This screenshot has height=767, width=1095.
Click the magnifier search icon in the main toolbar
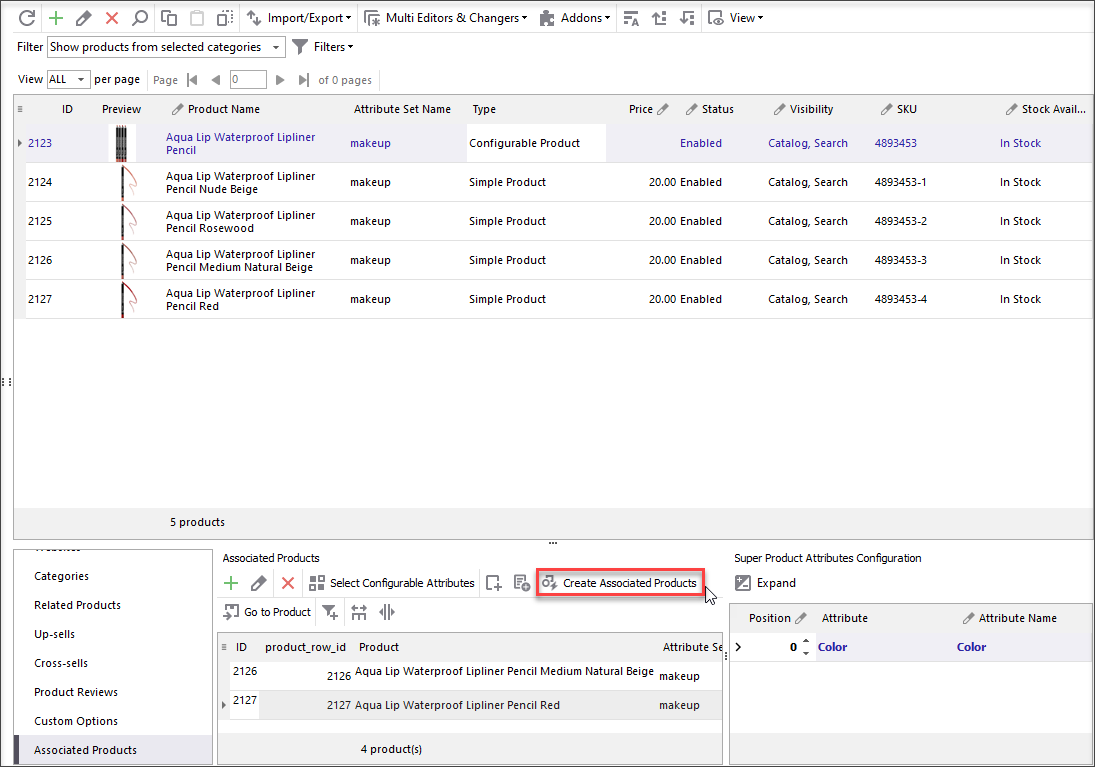[x=140, y=18]
